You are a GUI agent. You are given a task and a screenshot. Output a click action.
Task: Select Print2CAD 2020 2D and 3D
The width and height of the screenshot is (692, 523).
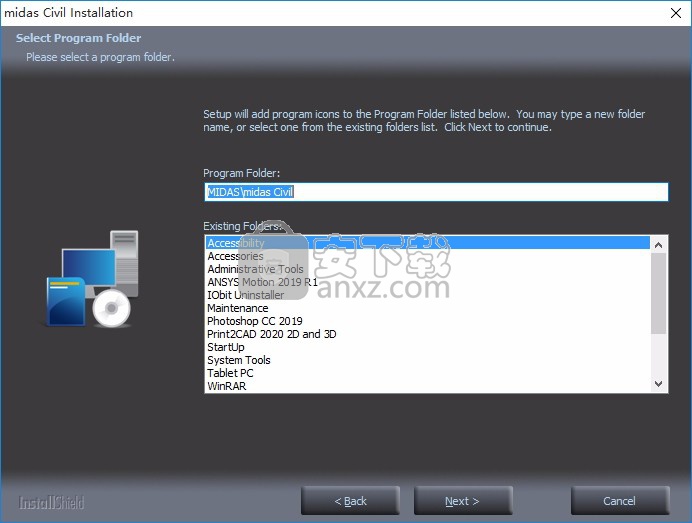point(271,334)
